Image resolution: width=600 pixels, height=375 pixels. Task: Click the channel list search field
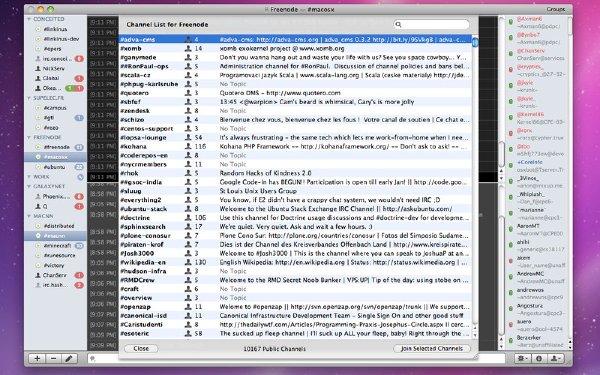[x=431, y=24]
